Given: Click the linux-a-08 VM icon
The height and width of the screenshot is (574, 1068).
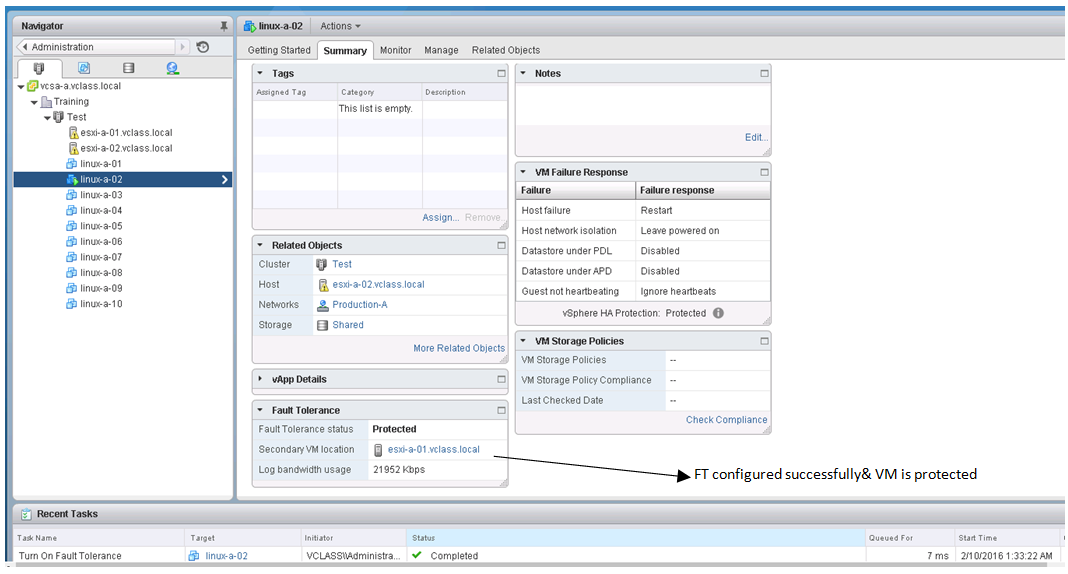Looking at the screenshot, I should click(71, 273).
